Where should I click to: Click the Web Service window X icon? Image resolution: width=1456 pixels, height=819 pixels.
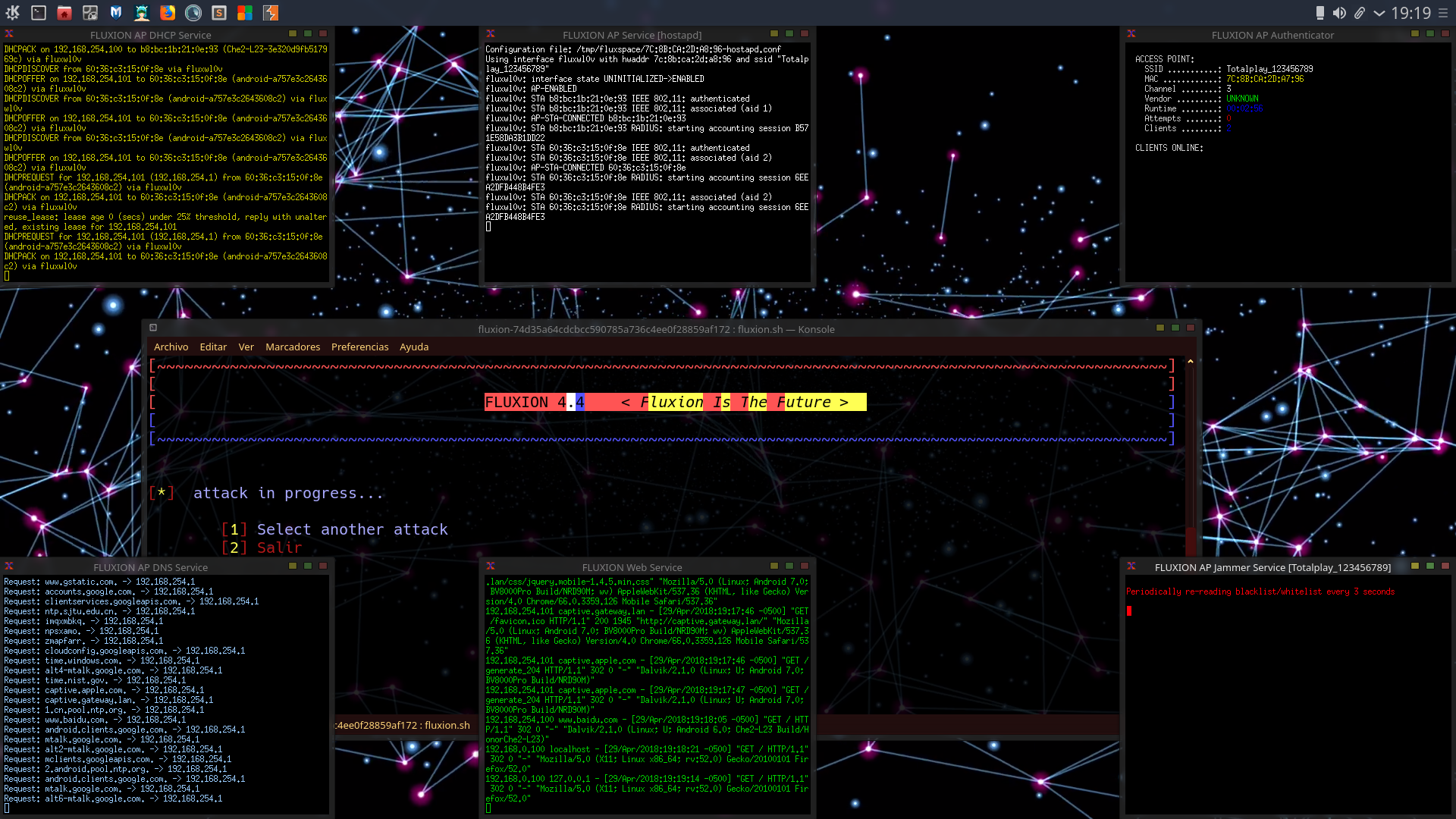pyautogui.click(x=491, y=566)
